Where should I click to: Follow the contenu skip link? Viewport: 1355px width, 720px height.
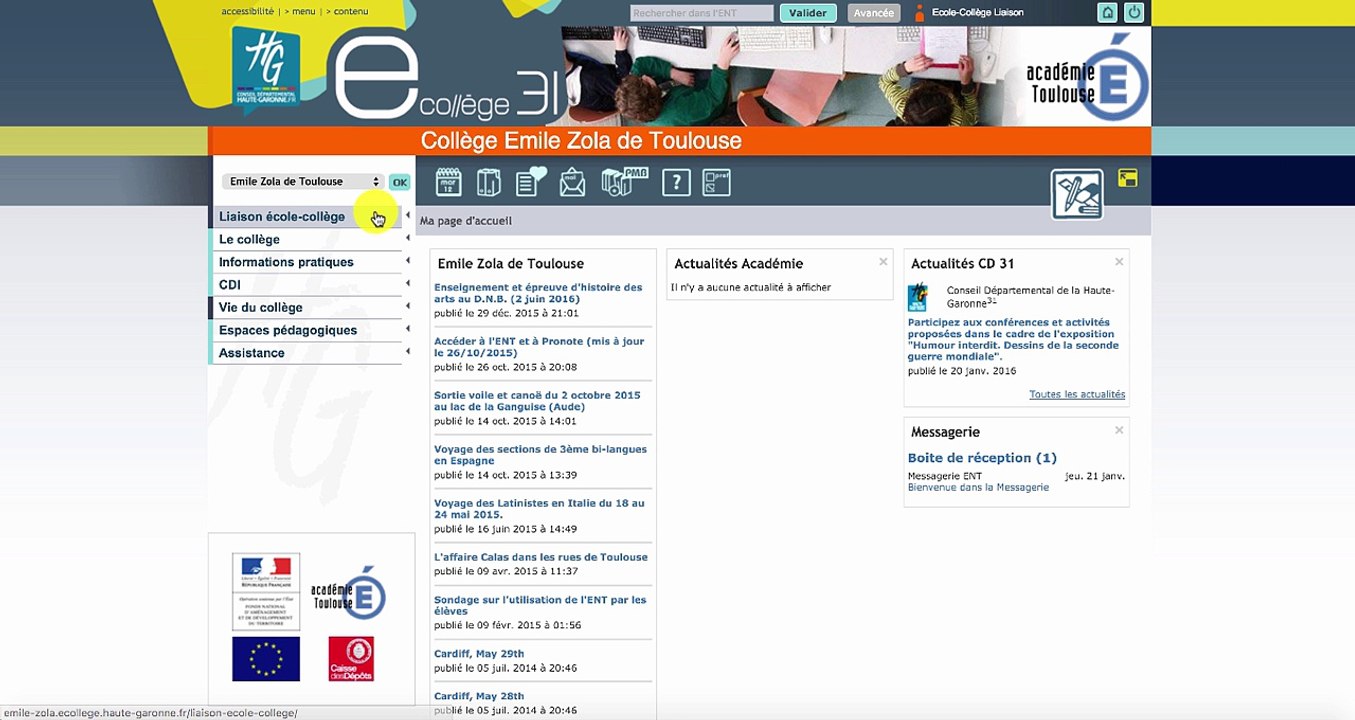(351, 11)
